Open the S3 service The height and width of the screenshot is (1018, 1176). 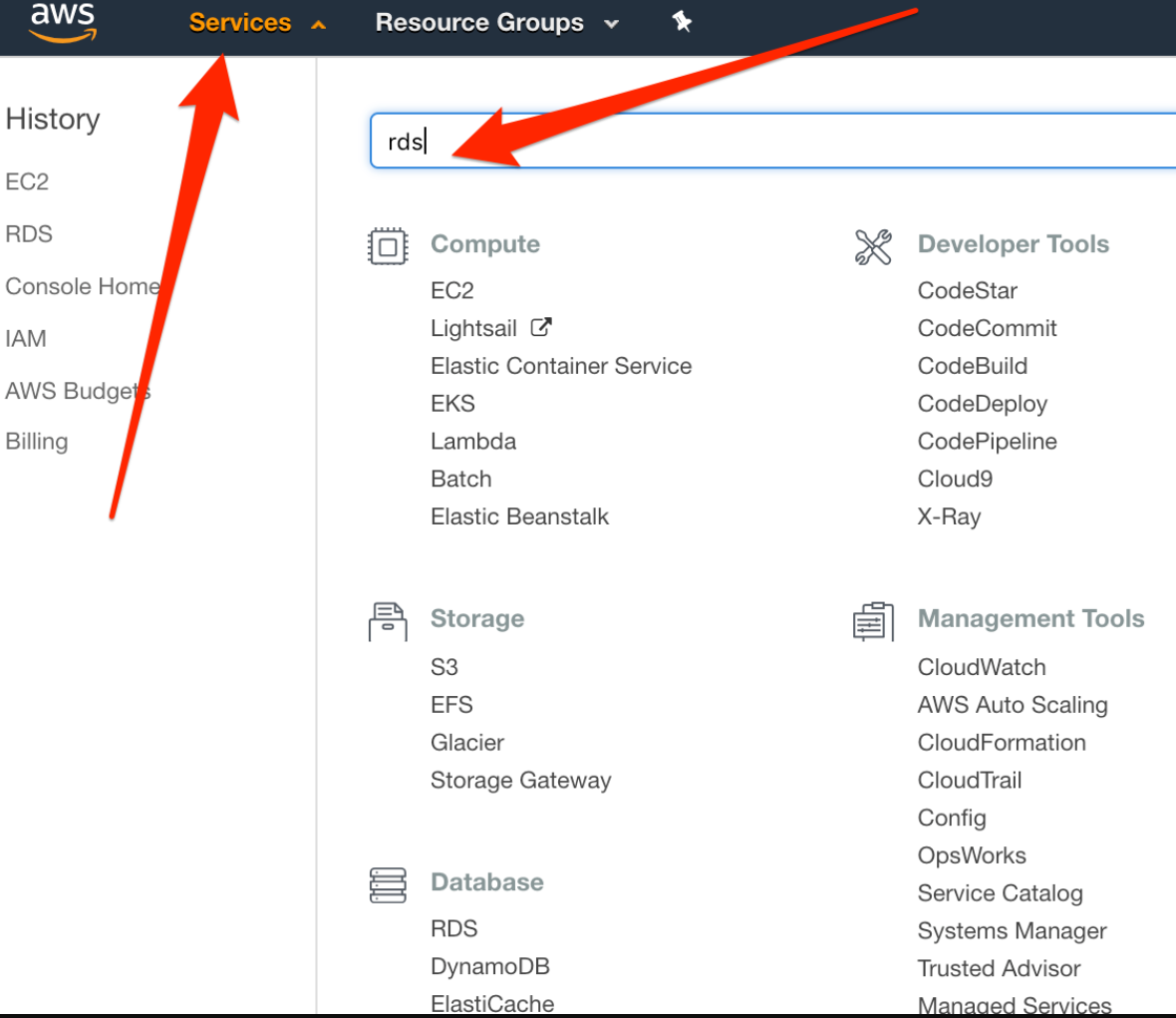pos(444,667)
